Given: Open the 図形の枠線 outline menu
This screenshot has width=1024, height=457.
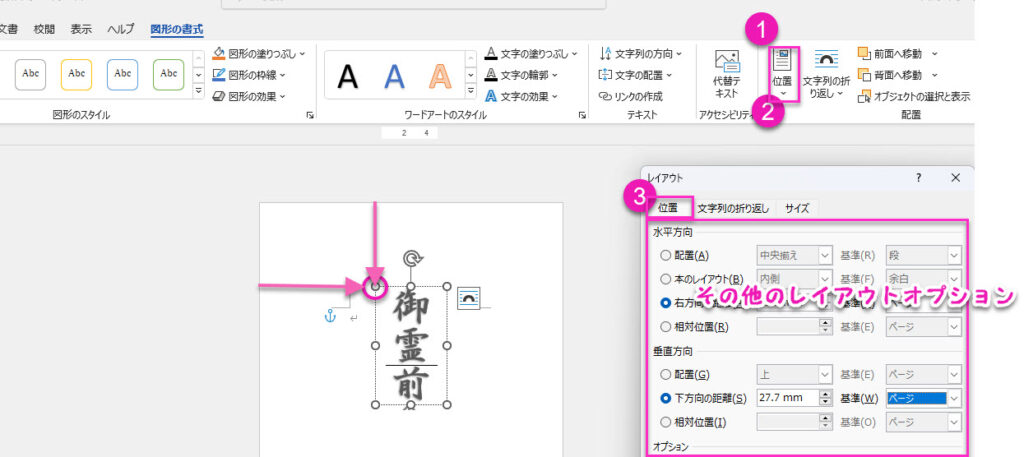Looking at the screenshot, I should click(249, 74).
